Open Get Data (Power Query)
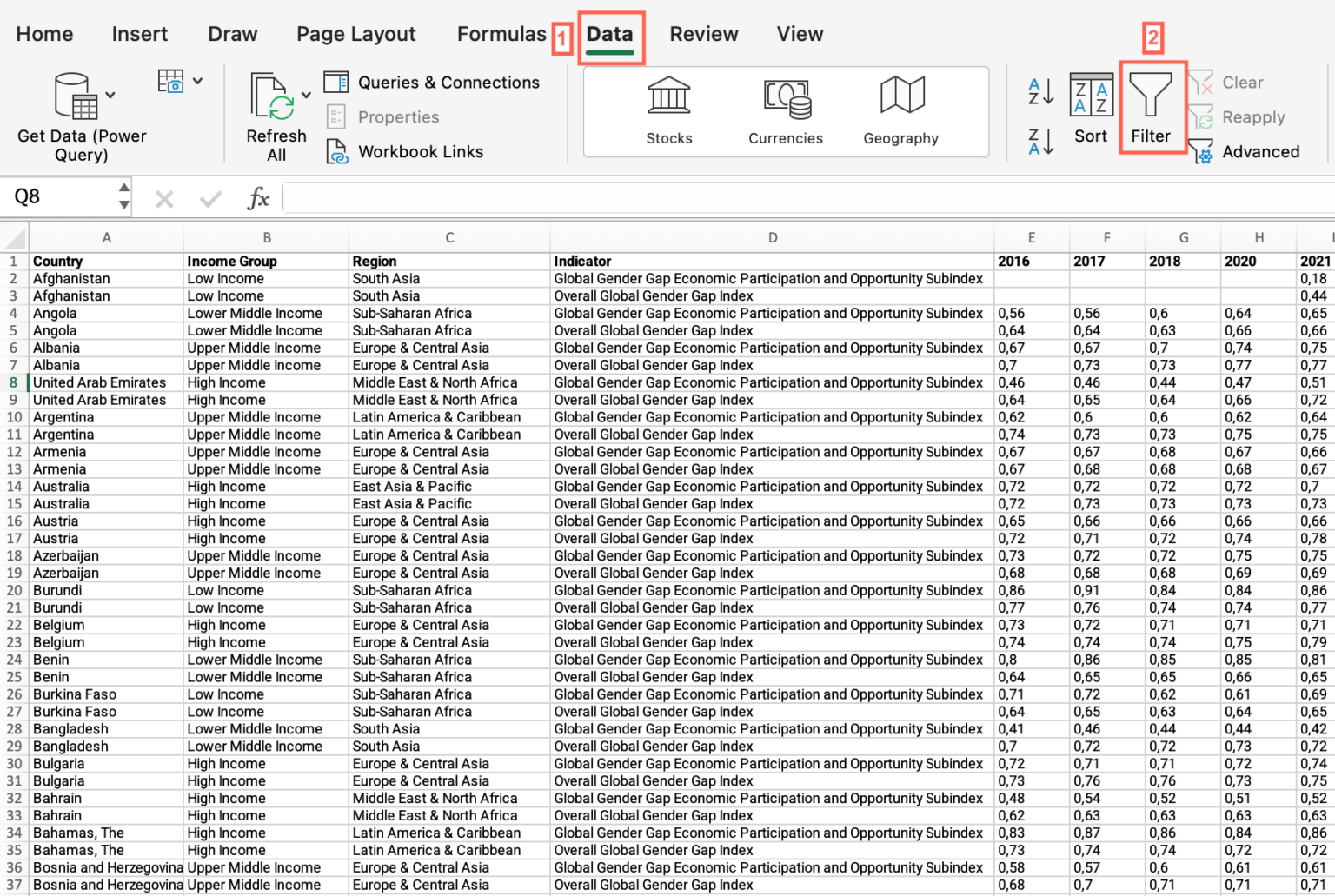 pyautogui.click(x=78, y=113)
